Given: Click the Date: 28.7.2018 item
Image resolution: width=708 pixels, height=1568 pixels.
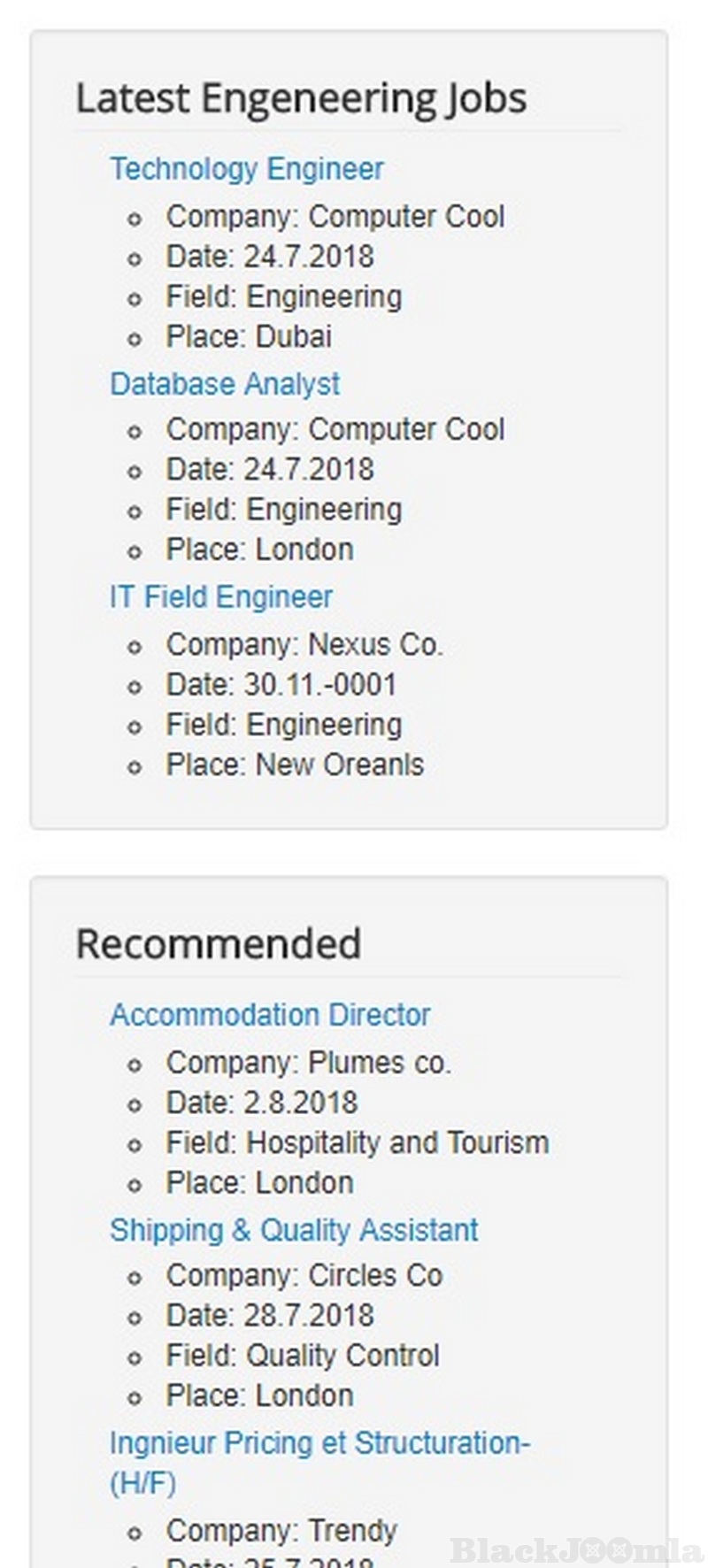Looking at the screenshot, I should pyautogui.click(x=270, y=1315).
